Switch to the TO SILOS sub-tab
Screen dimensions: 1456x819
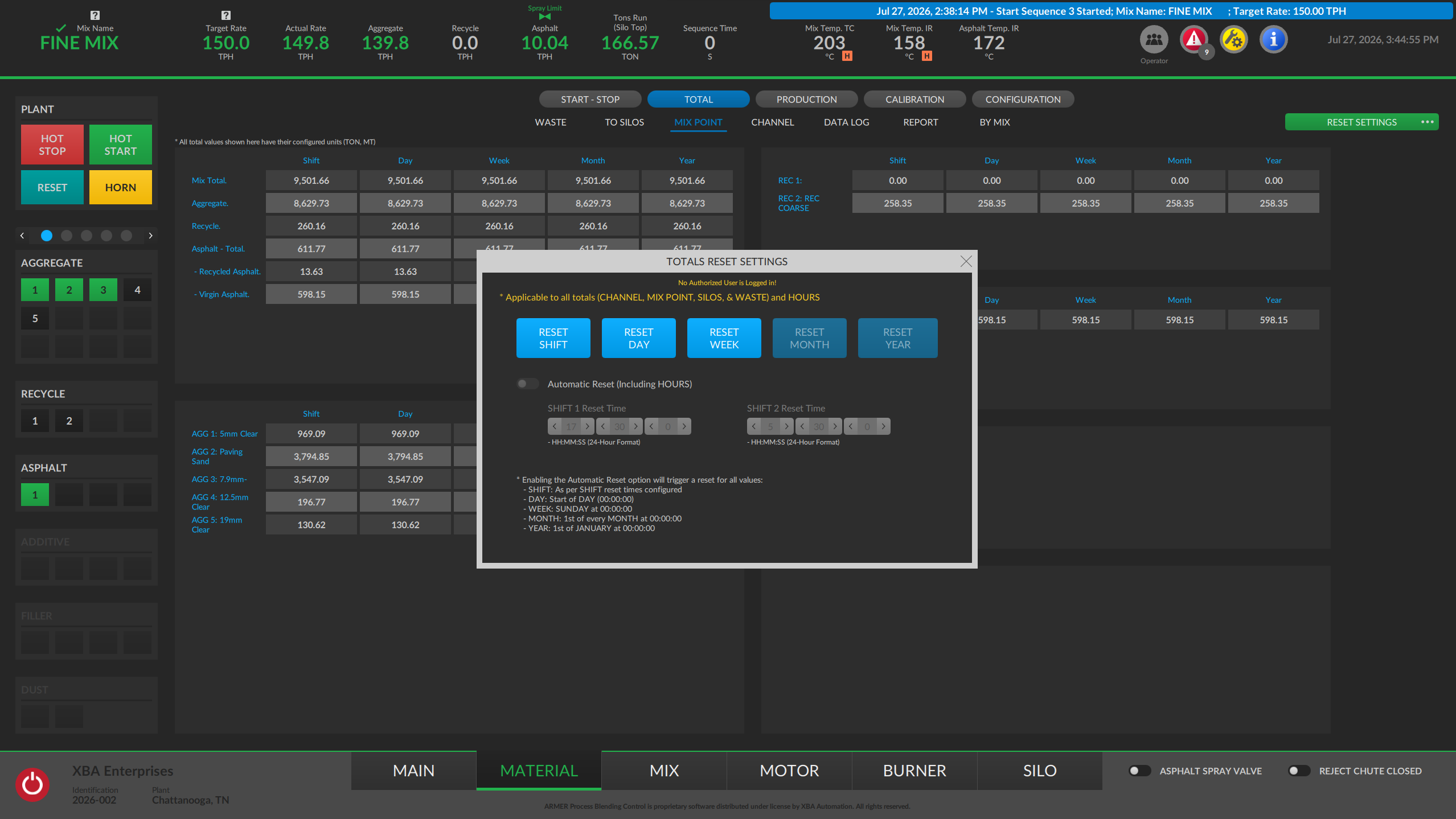624,122
